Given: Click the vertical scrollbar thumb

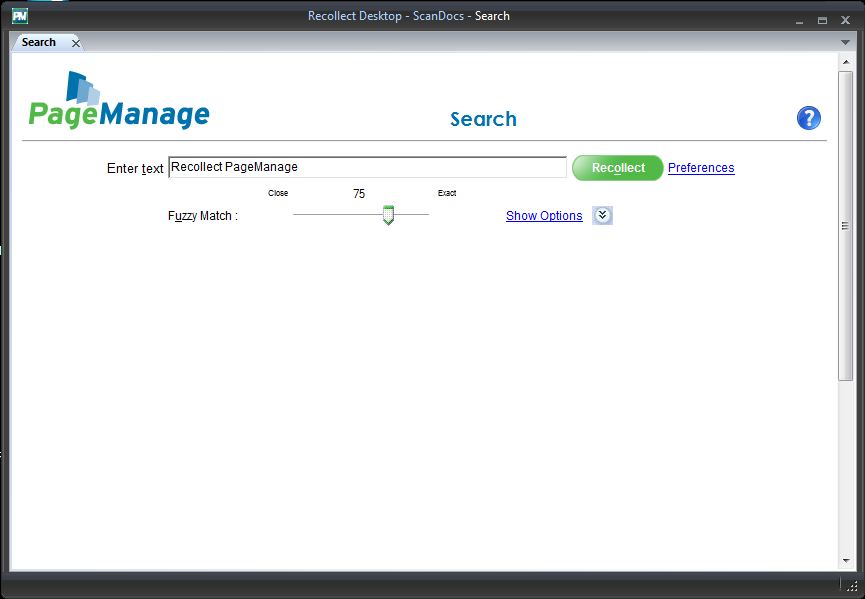Looking at the screenshot, I should (845, 225).
